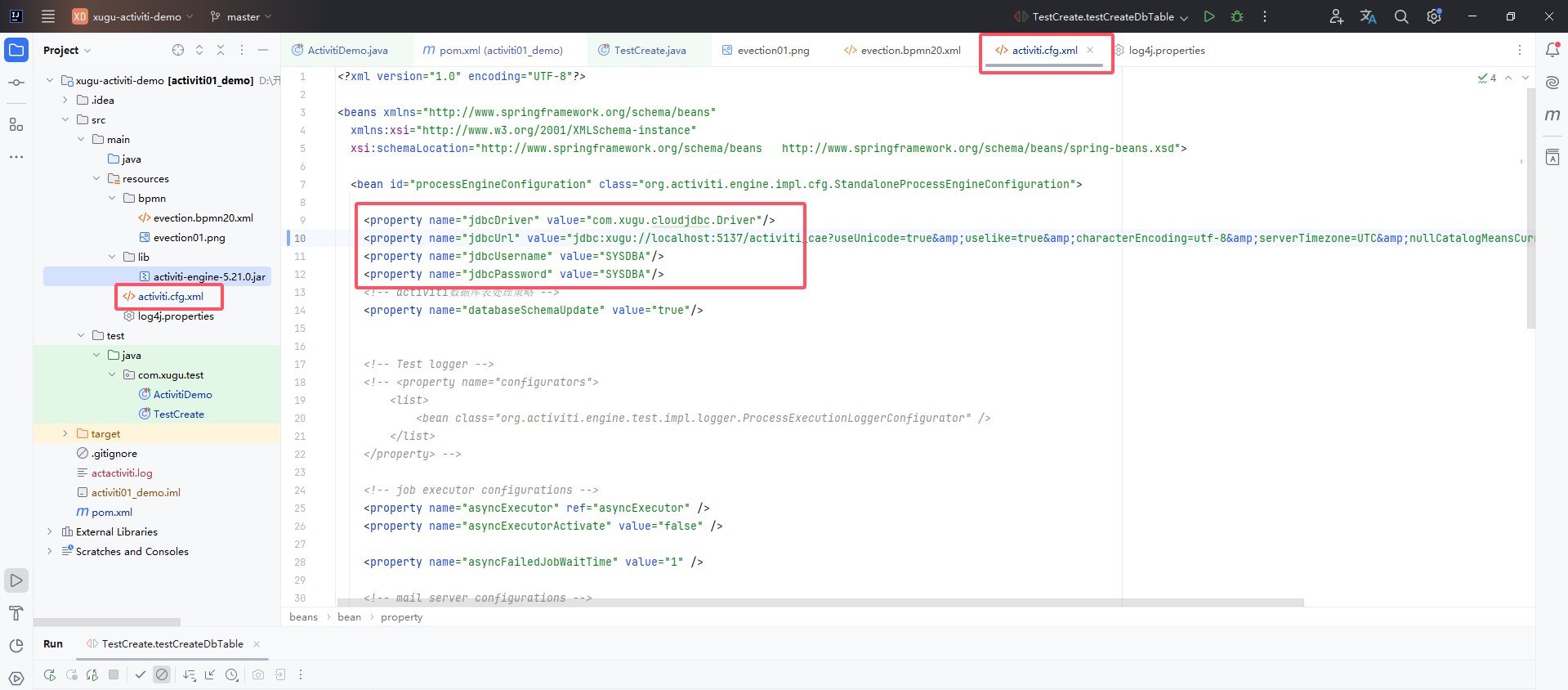
Task: Open the master branch dropdown
Action: [242, 16]
